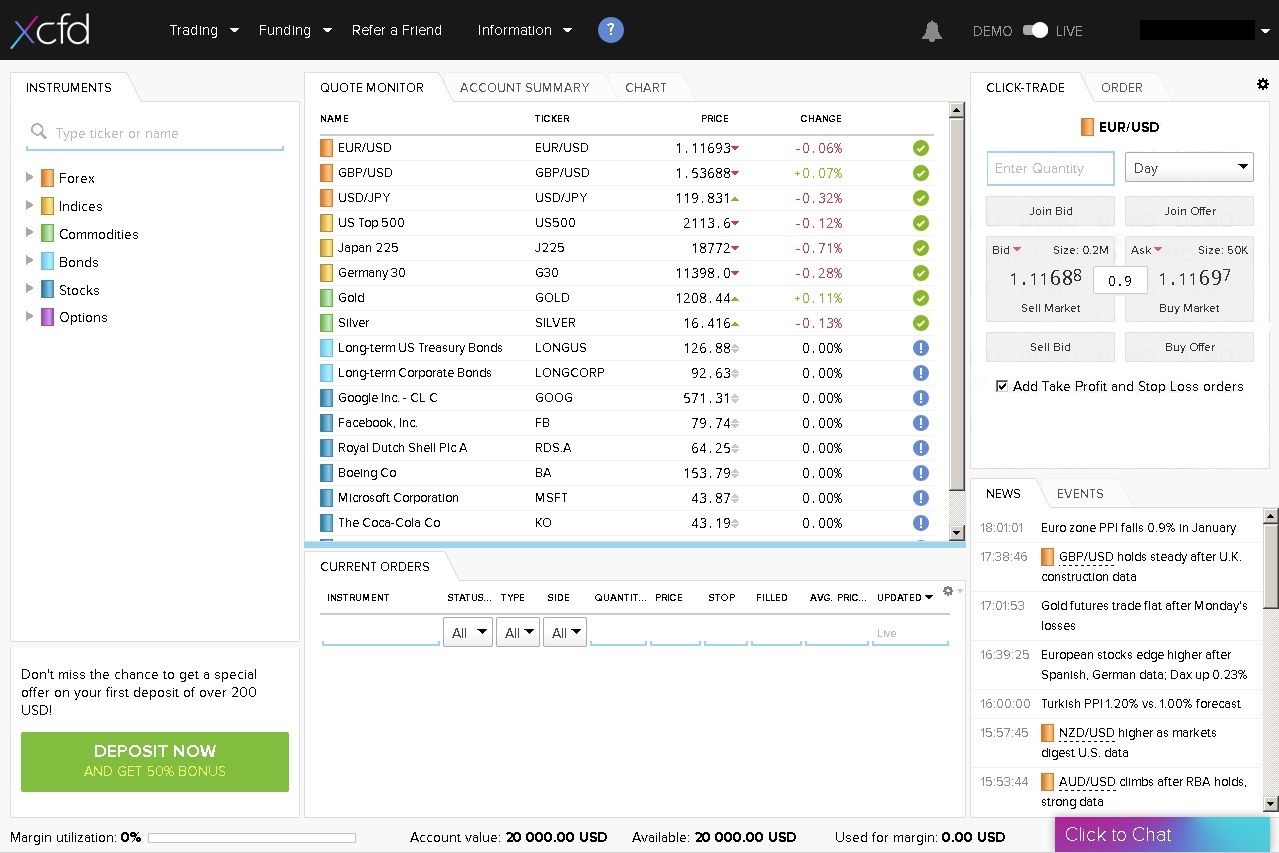1279x853 pixels.
Task: Click the Current Orders settings gear icon
Action: [948, 591]
